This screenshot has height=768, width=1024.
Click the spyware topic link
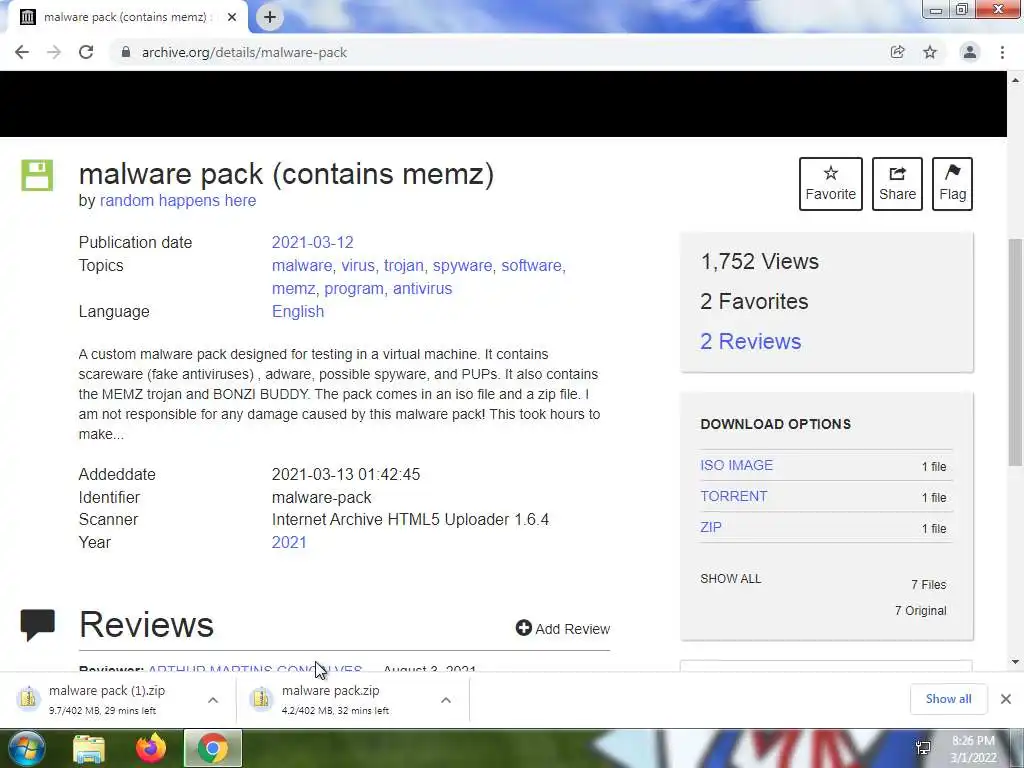pos(462,266)
